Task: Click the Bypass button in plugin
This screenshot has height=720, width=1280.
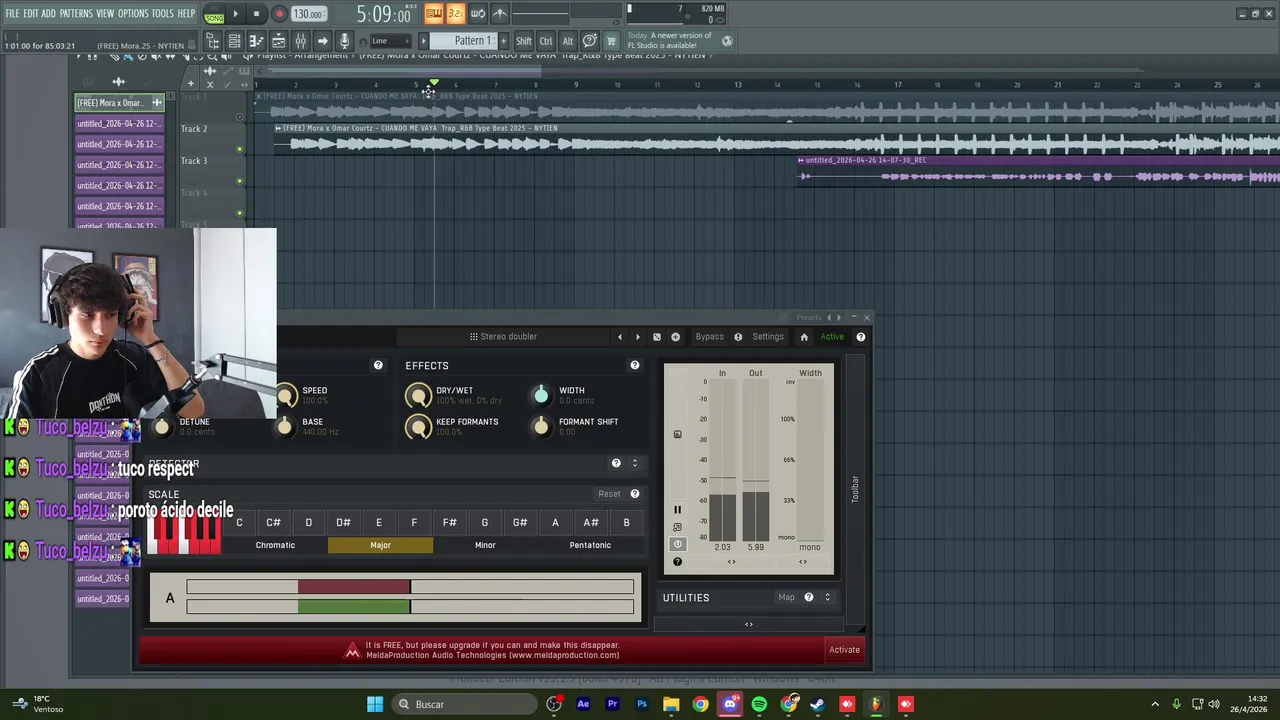Action: click(709, 337)
